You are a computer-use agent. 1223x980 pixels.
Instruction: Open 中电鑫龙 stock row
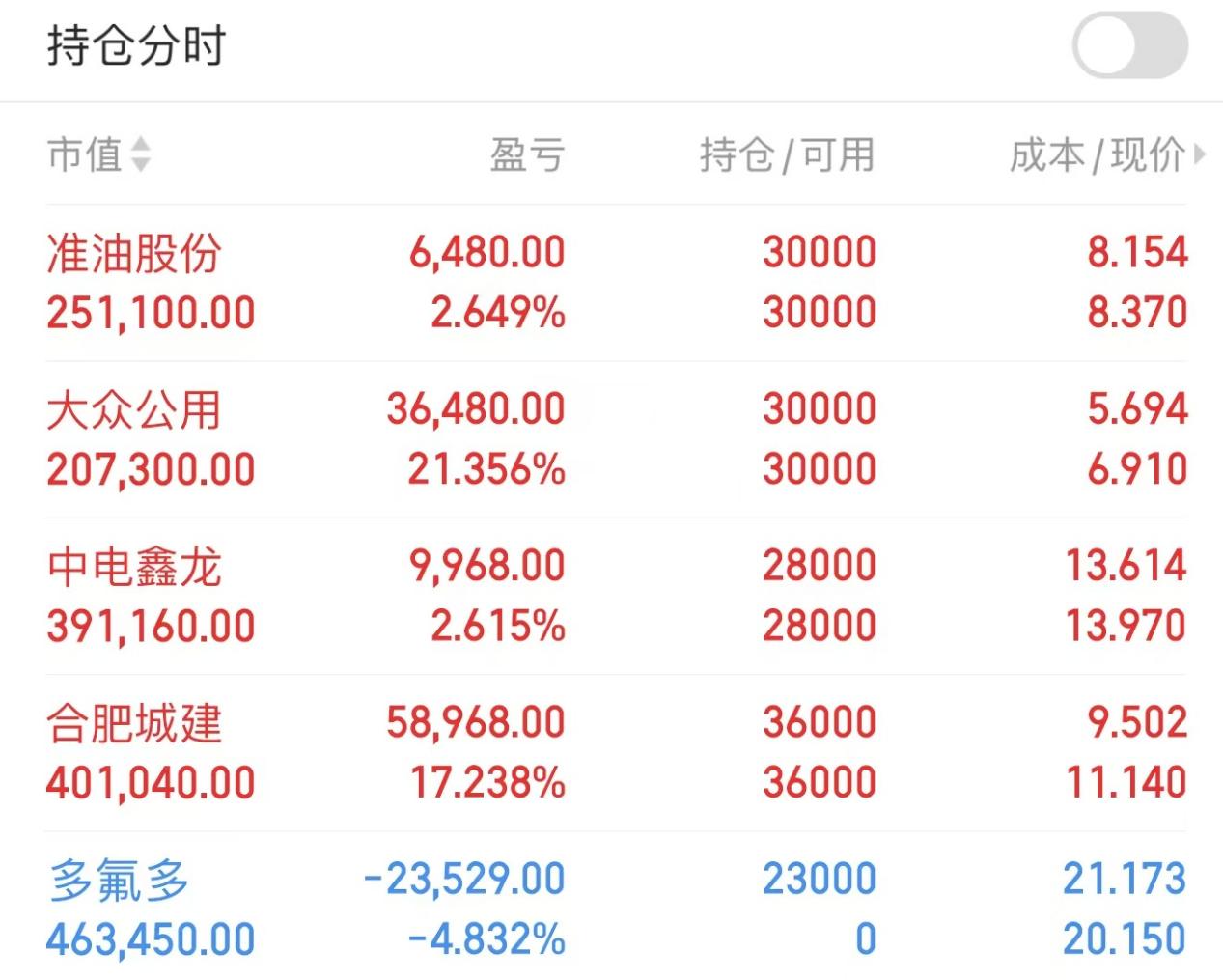click(617, 596)
